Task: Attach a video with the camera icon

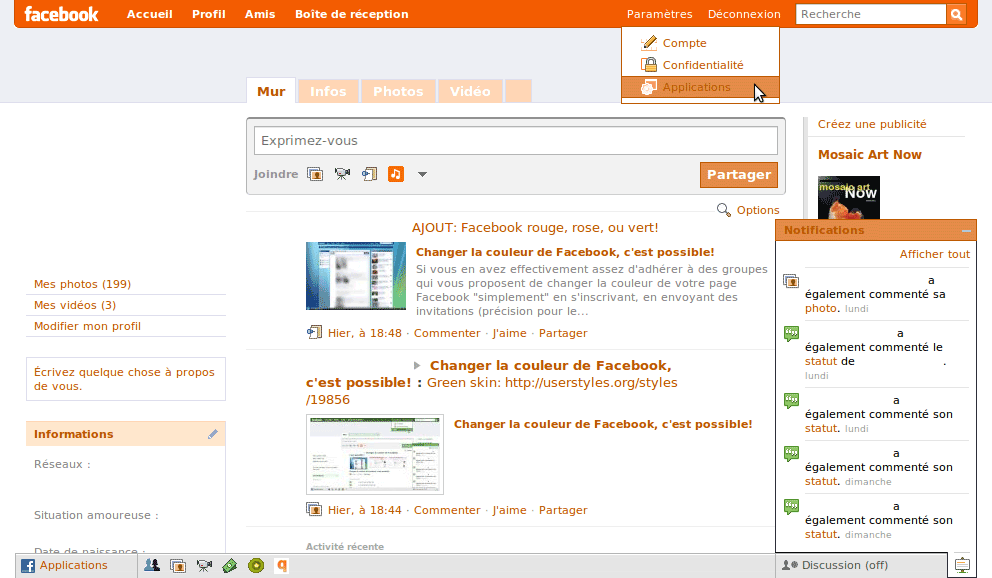Action: (x=342, y=173)
